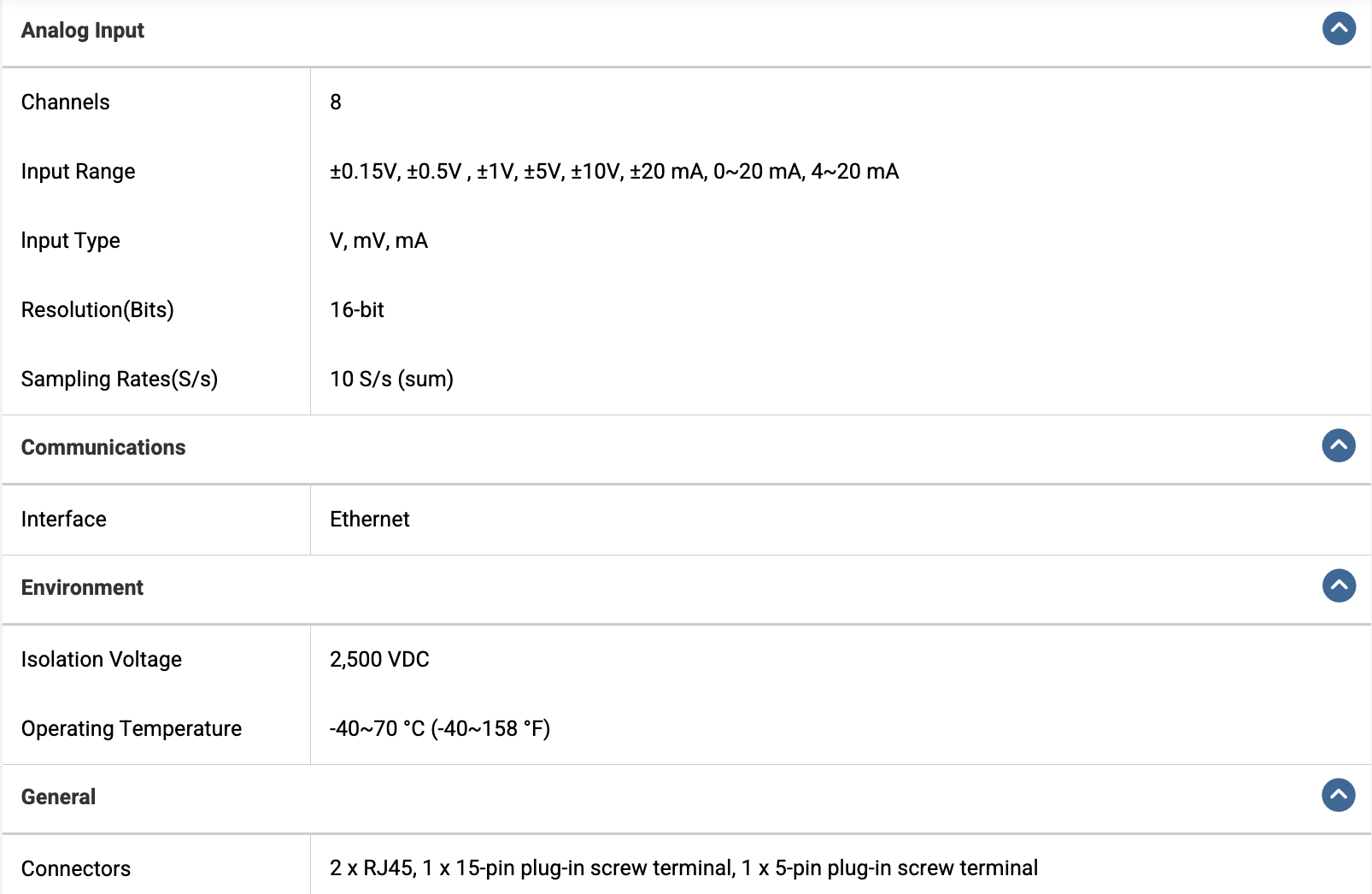Image resolution: width=1372 pixels, height=894 pixels.
Task: Click the Operating Temperature label
Action: pyautogui.click(x=132, y=728)
